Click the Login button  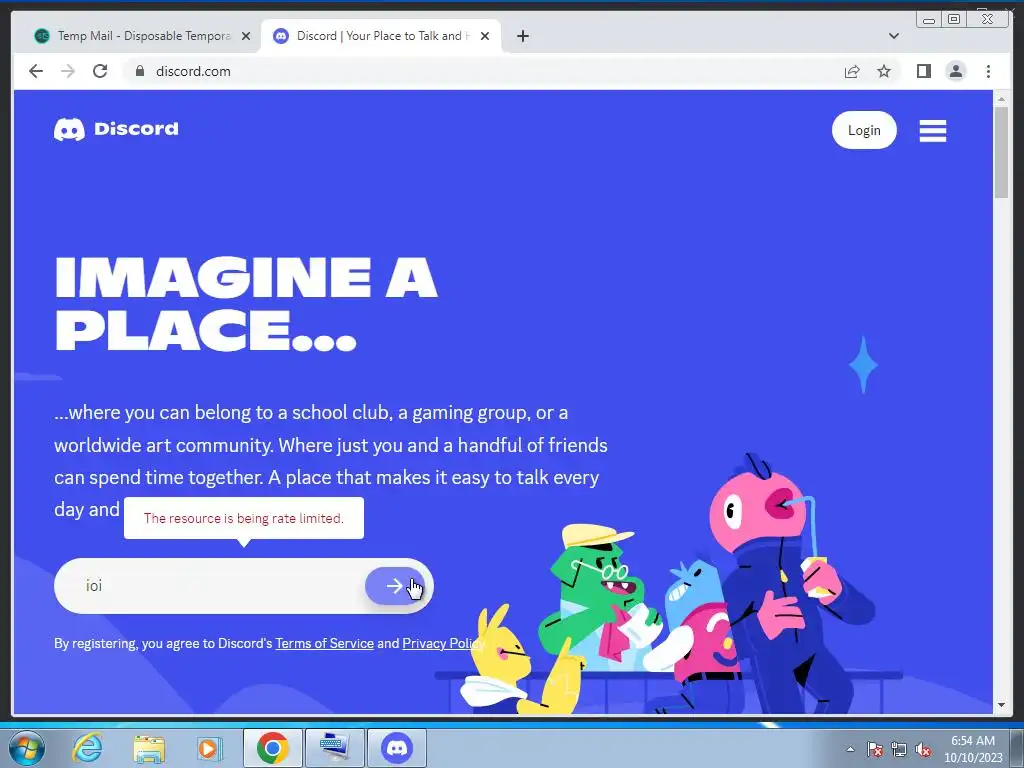coord(864,131)
